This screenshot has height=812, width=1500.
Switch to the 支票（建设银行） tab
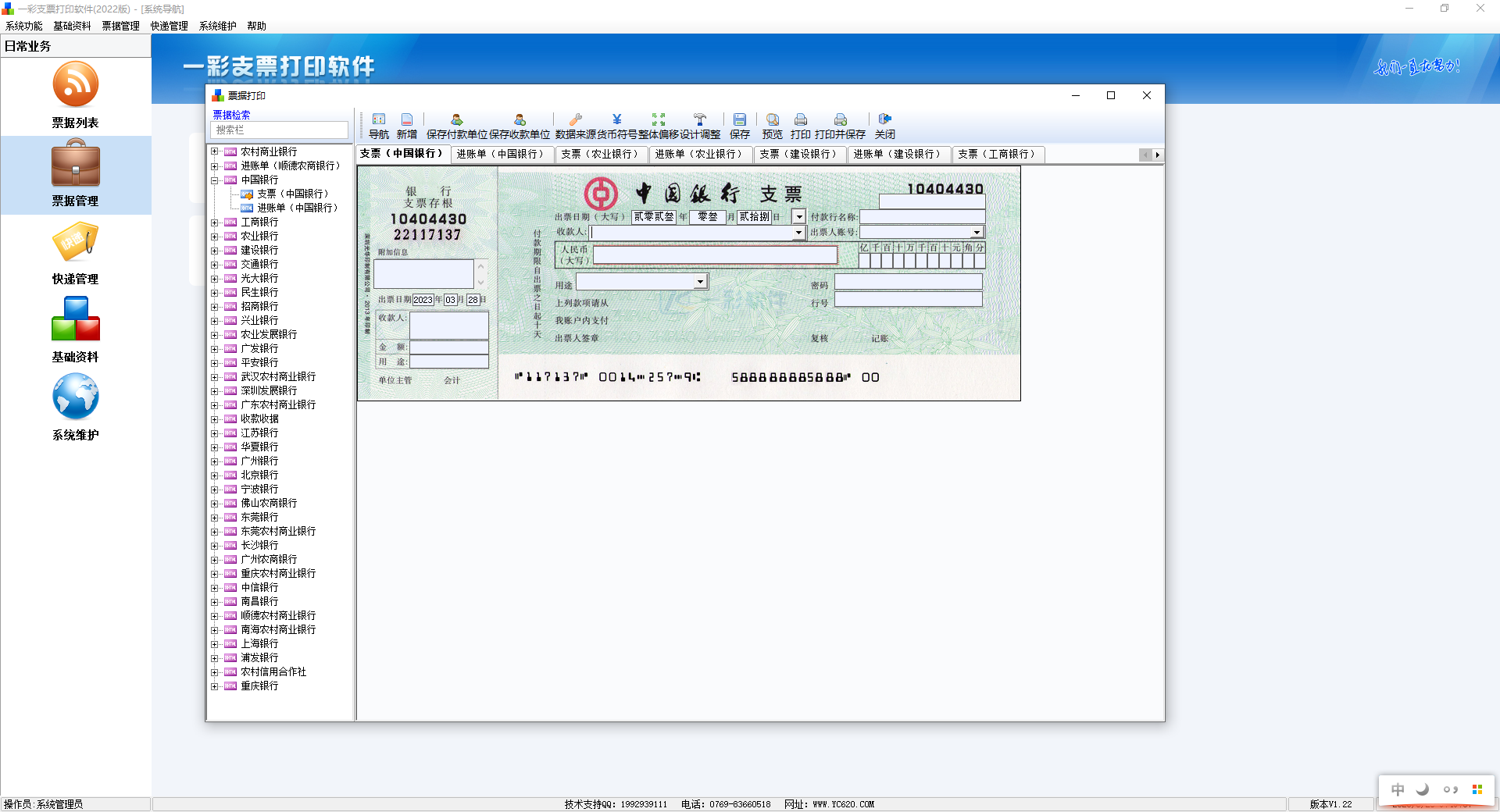point(799,154)
